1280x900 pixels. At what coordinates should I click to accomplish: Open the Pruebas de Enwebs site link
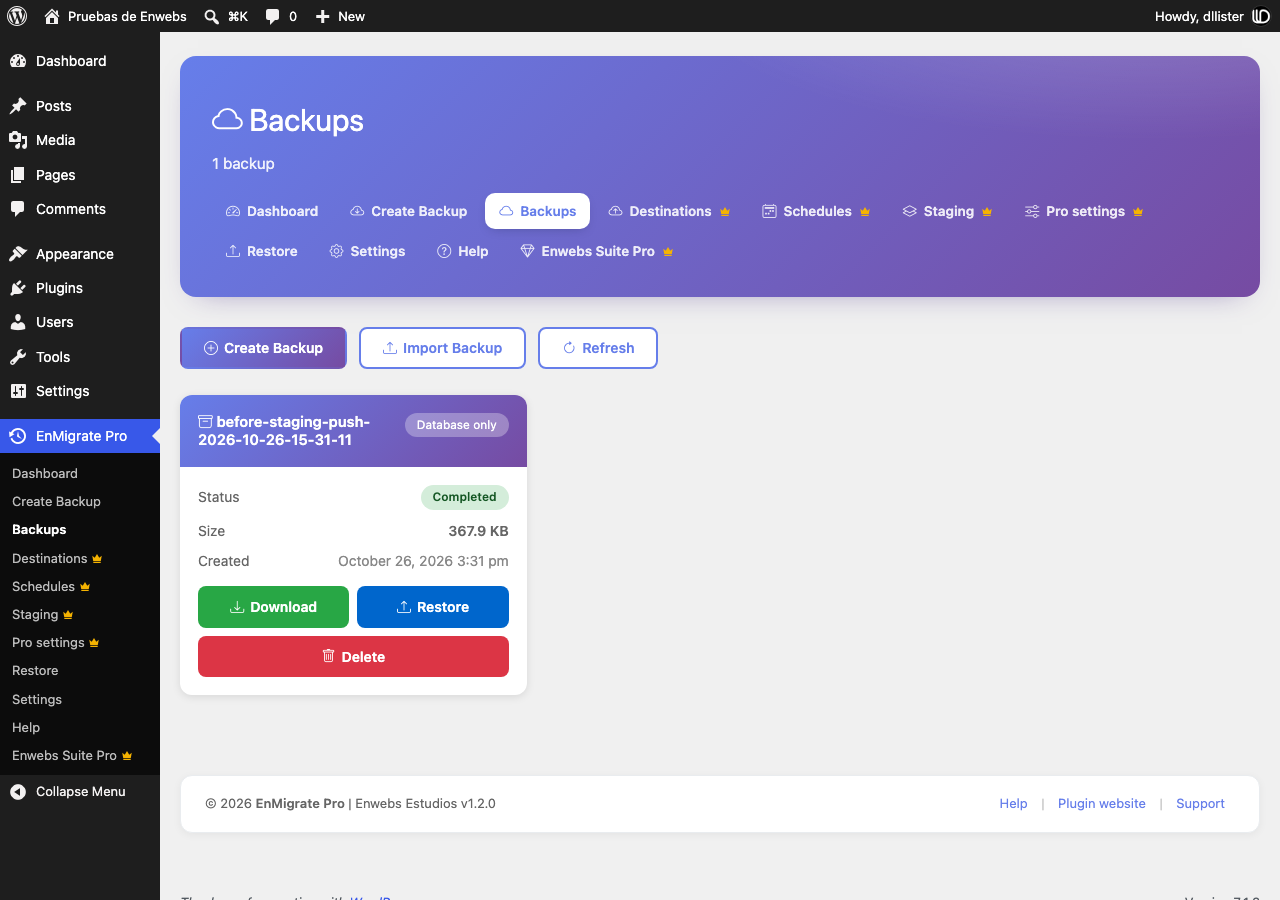coord(116,16)
